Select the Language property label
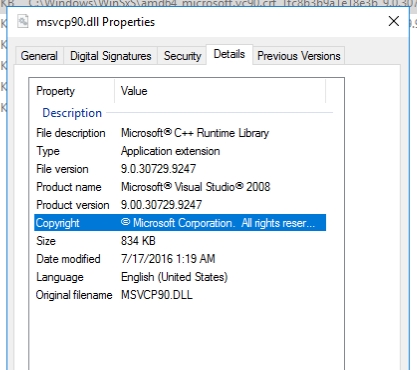Image resolution: width=417 pixels, height=370 pixels. (60, 277)
